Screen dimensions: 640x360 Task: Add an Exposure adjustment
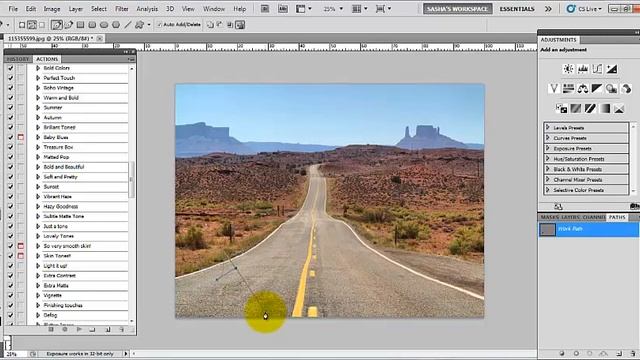tap(611, 69)
